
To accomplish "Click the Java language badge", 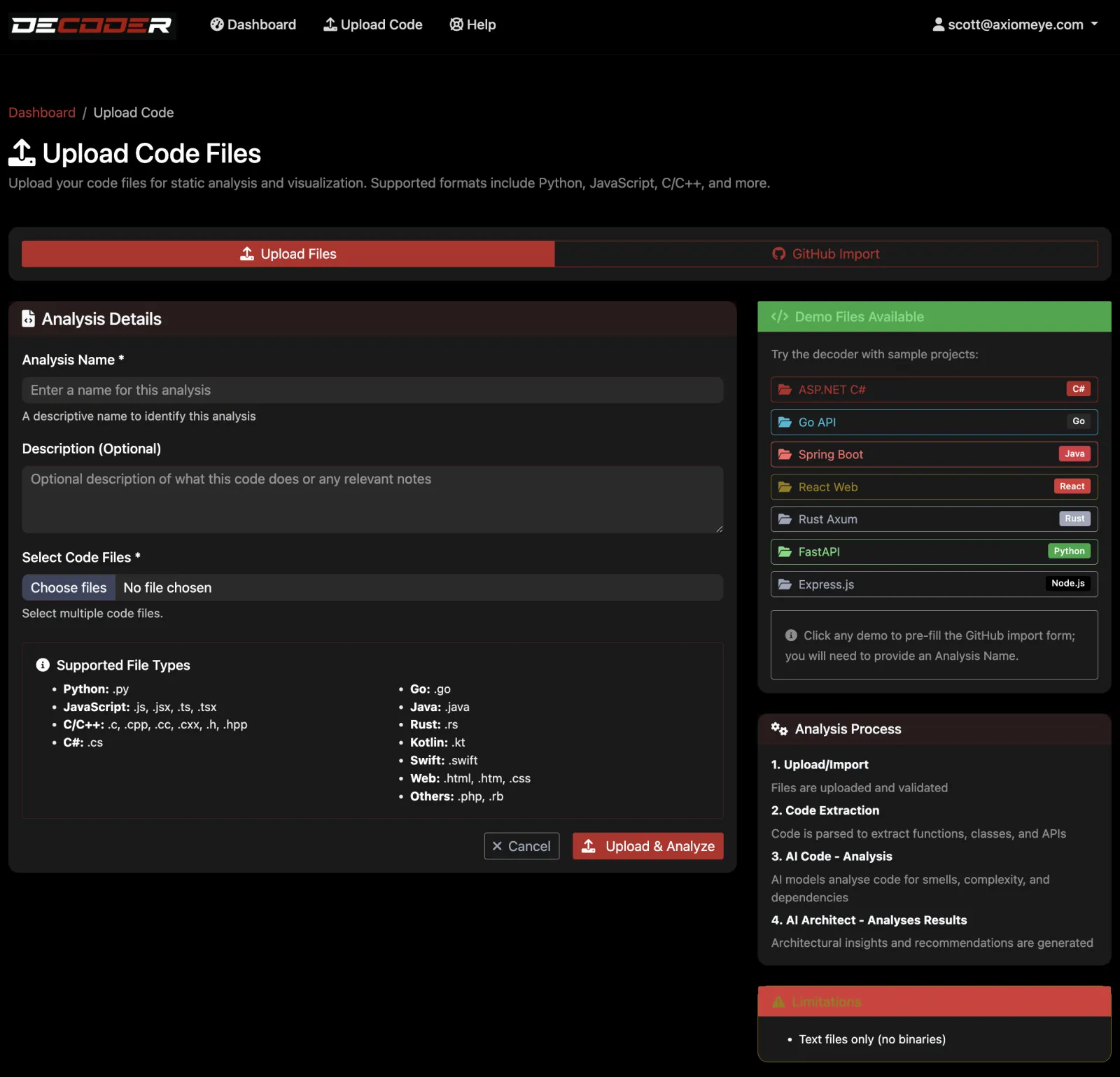I will click(x=1074, y=454).
